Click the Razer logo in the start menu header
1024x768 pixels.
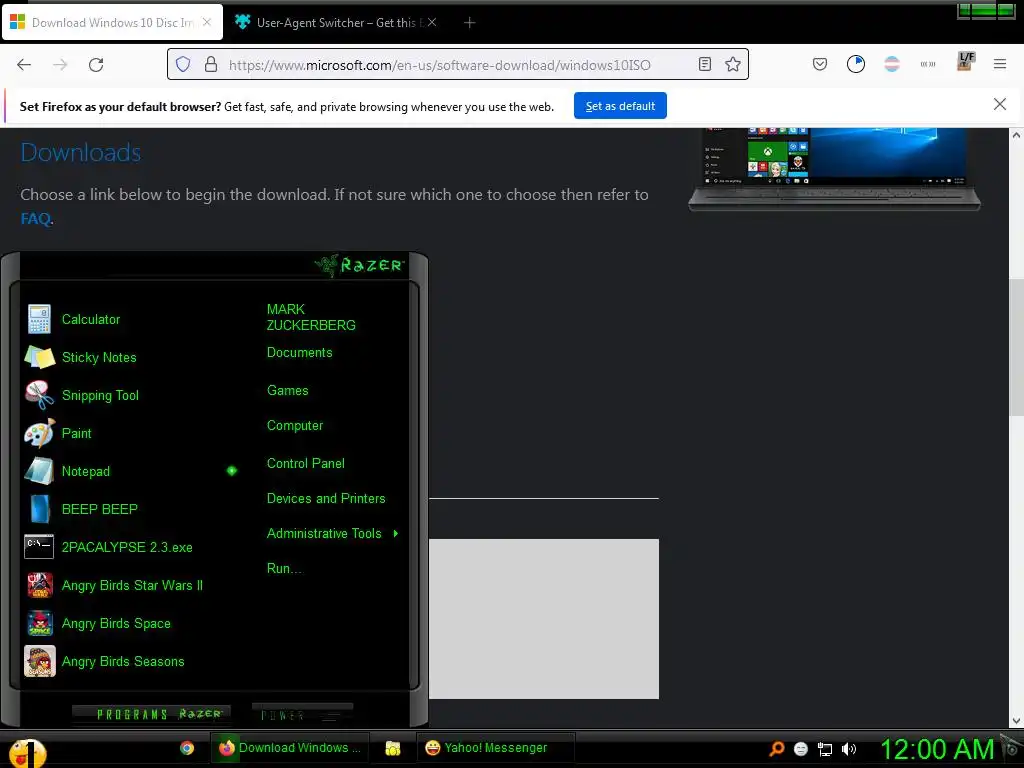[359, 265]
